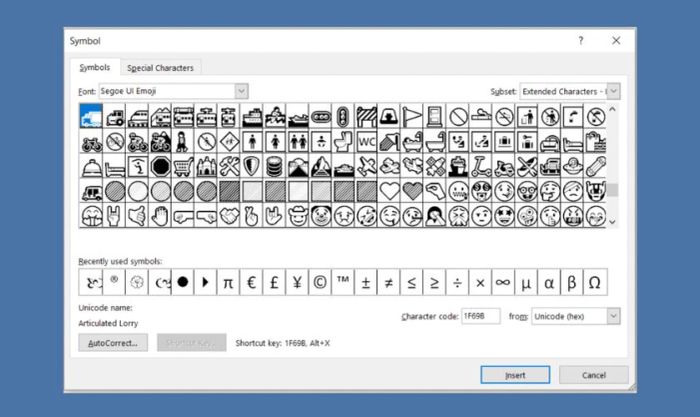Screen dimensions: 700x417
Task: Pick the tractor symbol in the grid
Action: 114,116
